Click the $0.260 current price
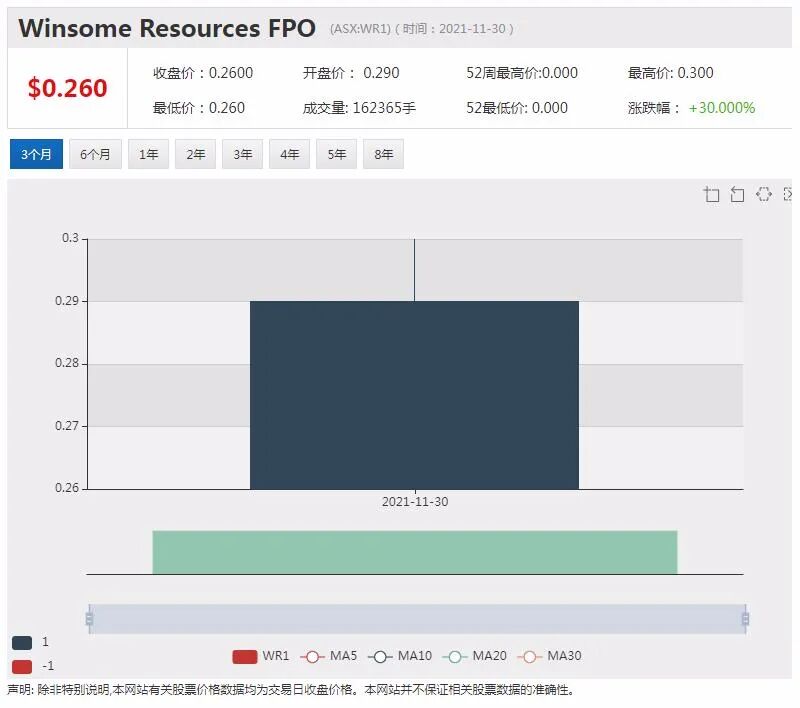 click(x=67, y=88)
